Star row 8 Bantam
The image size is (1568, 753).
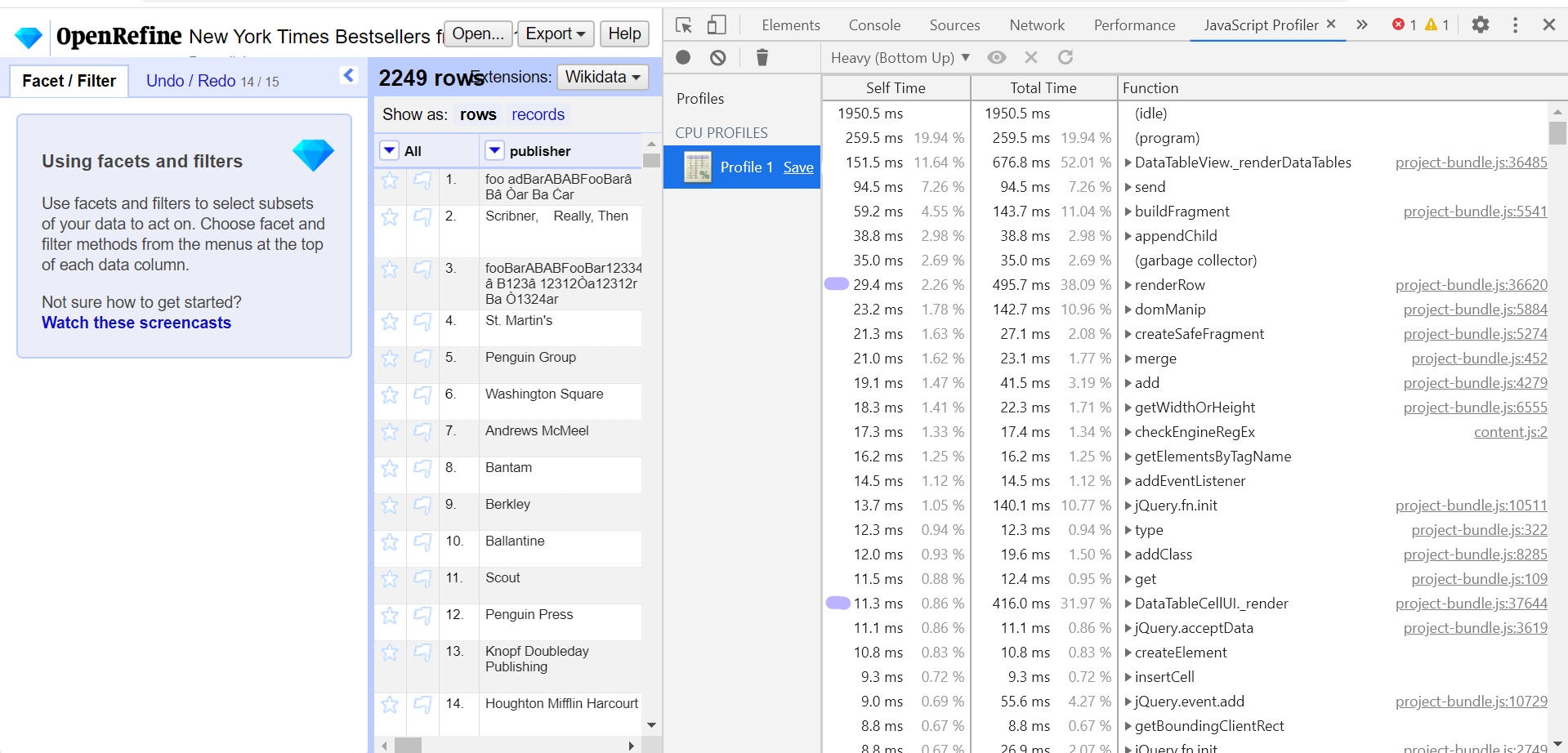[390, 468]
